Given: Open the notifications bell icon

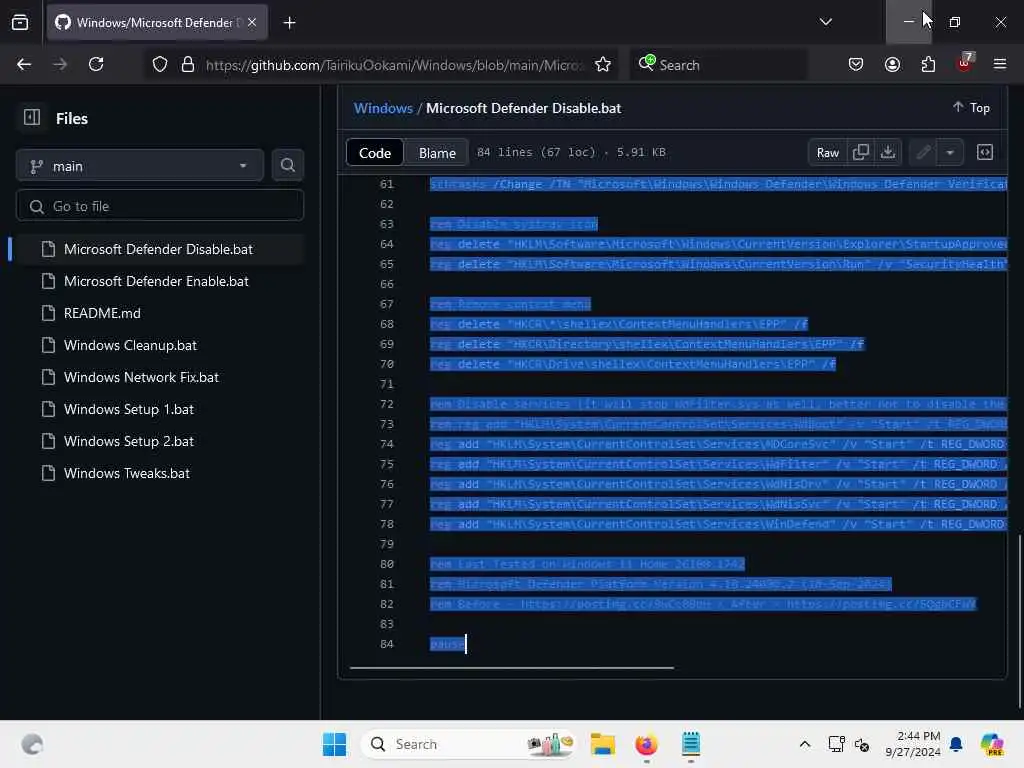Looking at the screenshot, I should [956, 744].
